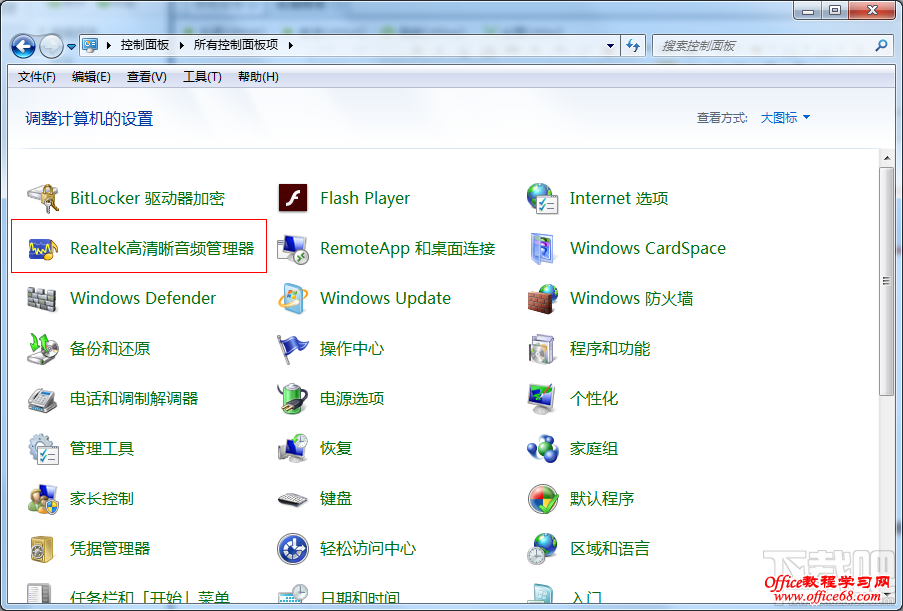Click the vertical scrollbar thumb
The image size is (903, 611).
(x=886, y=282)
